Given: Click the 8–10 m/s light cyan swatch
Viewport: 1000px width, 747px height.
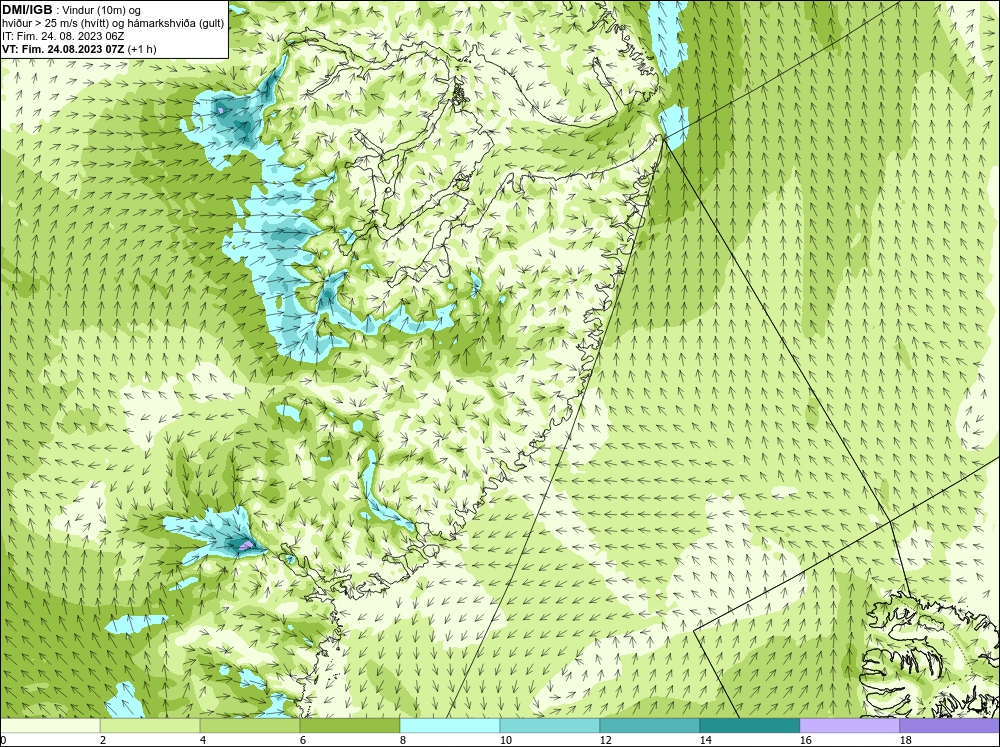Looking at the screenshot, I should [x=450, y=725].
